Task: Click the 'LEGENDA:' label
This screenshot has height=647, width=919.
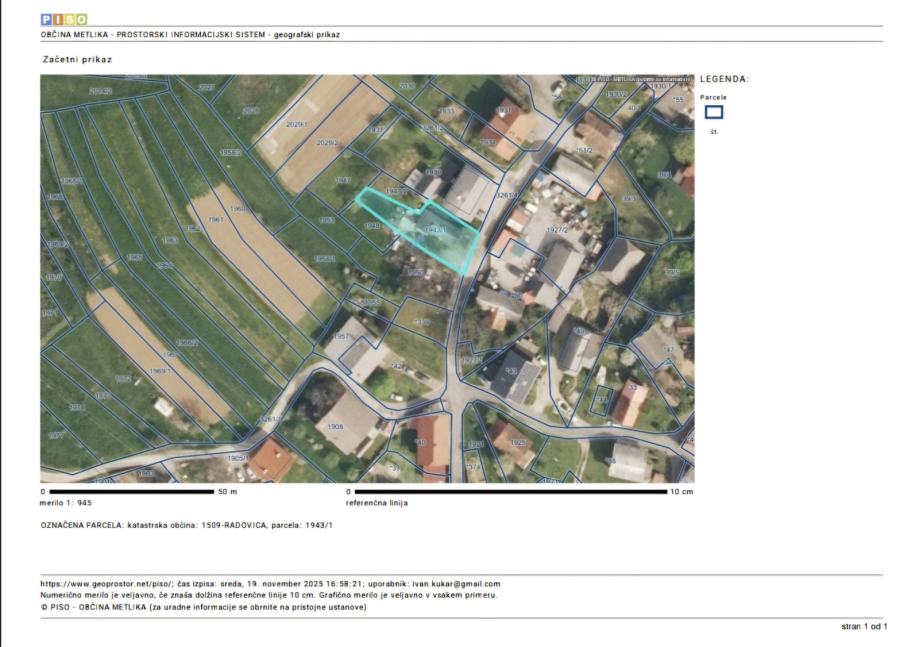Action: coord(724,79)
